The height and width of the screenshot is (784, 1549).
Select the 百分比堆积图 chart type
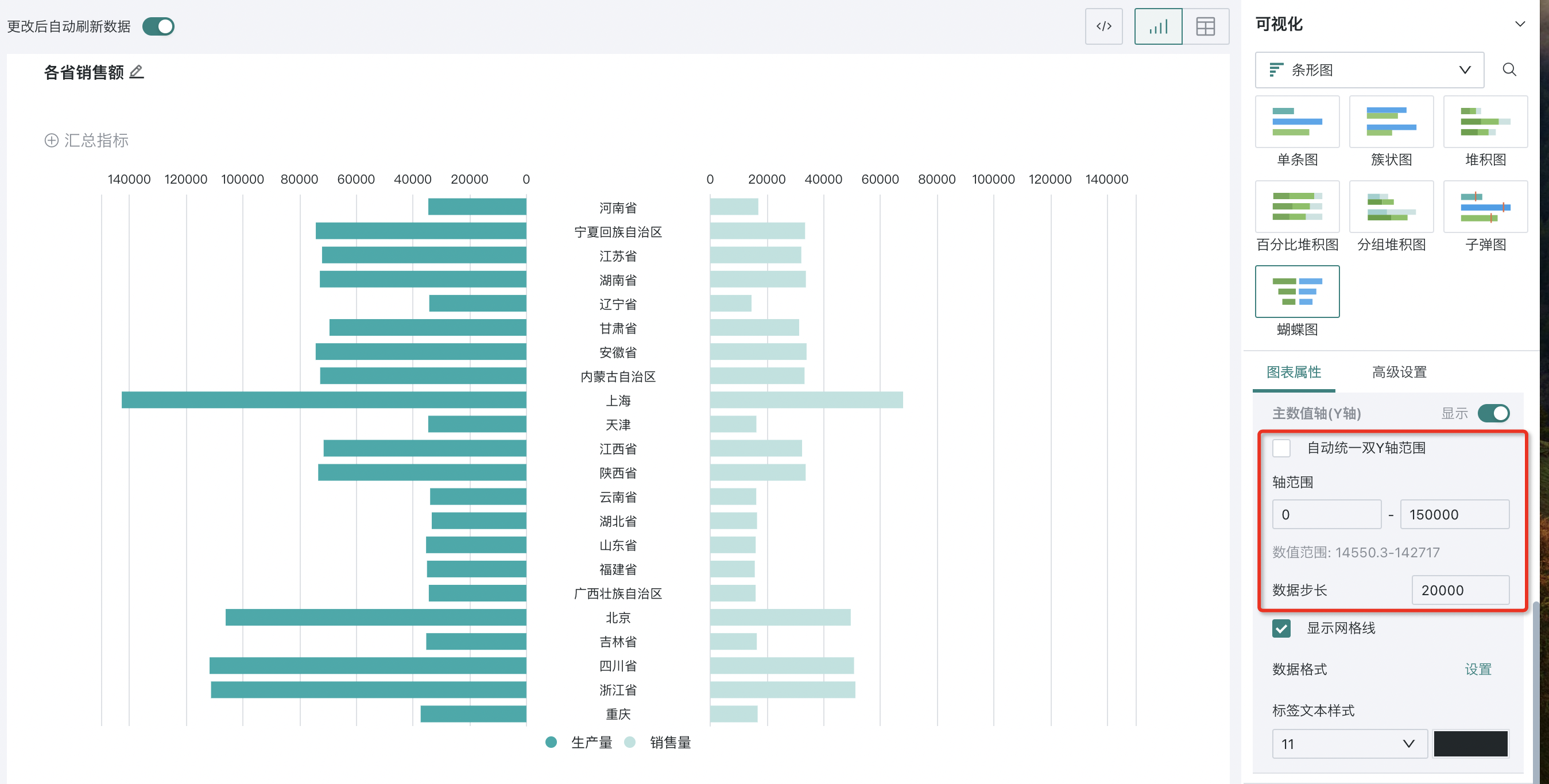1297,207
